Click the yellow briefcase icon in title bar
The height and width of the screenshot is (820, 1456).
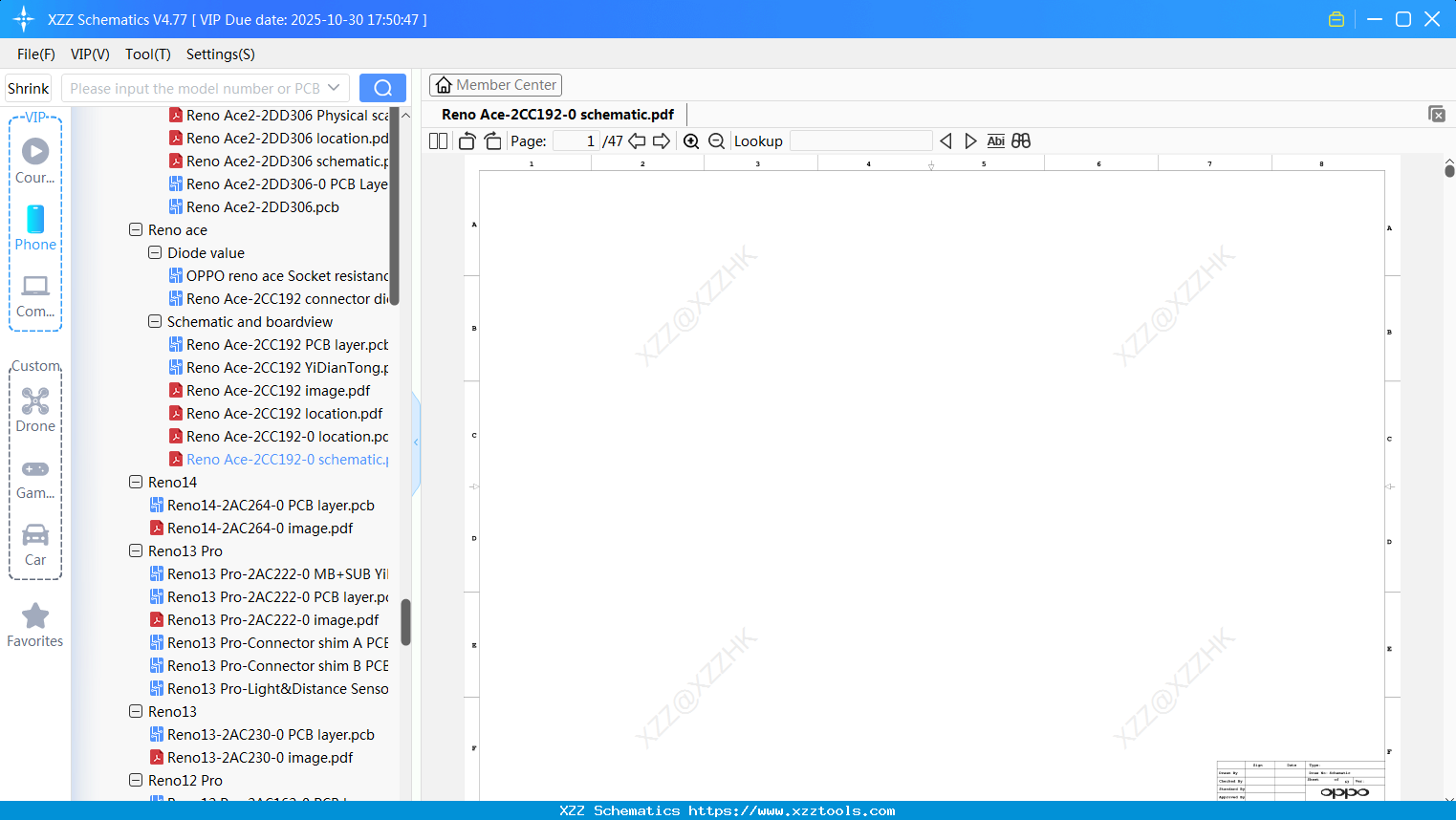(1336, 19)
